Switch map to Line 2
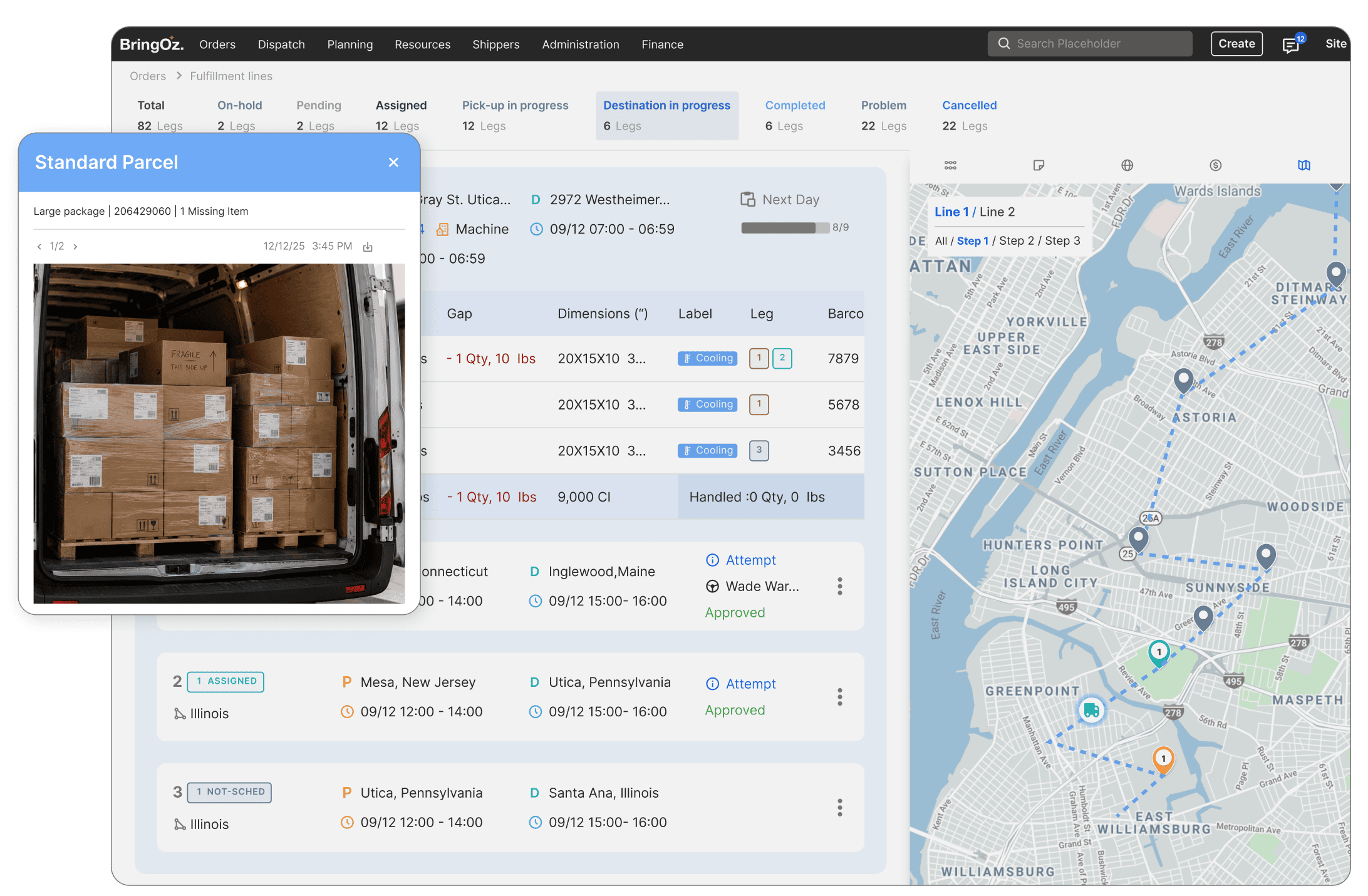This screenshot has width=1368, height=896. click(x=997, y=212)
